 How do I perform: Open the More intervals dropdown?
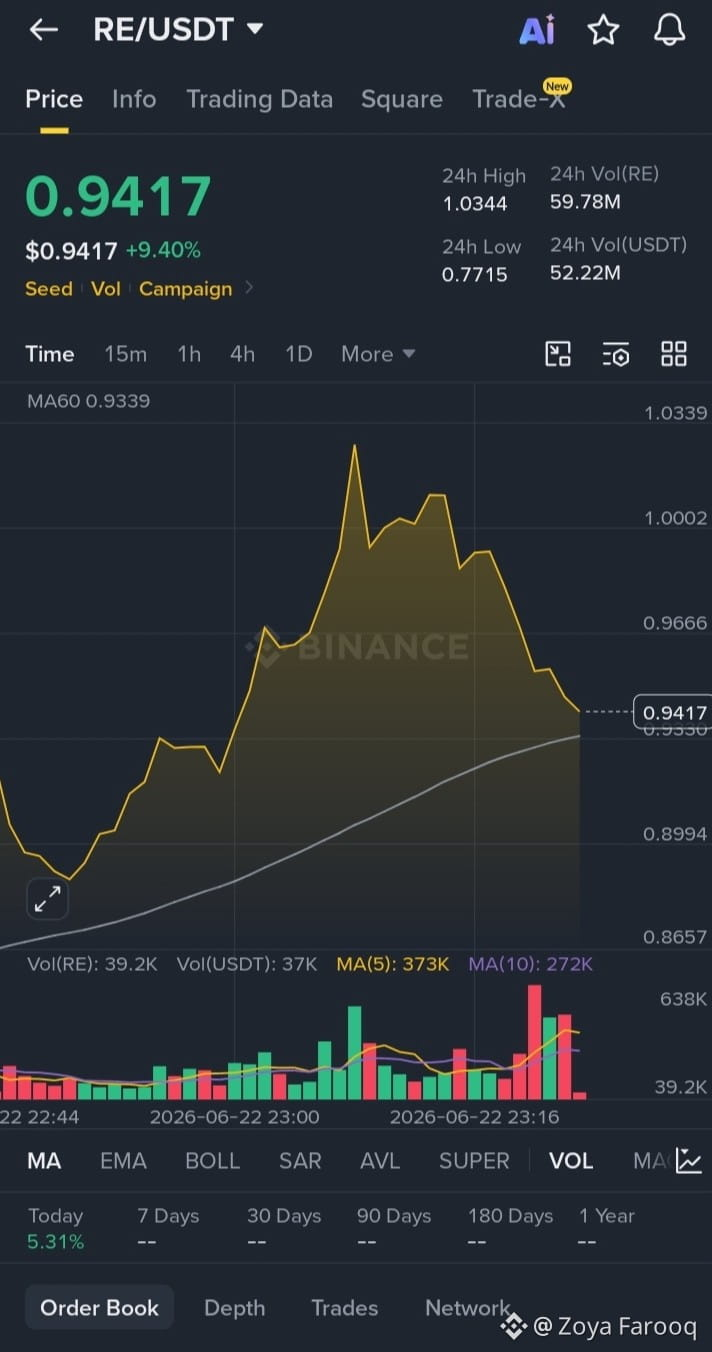tap(378, 354)
